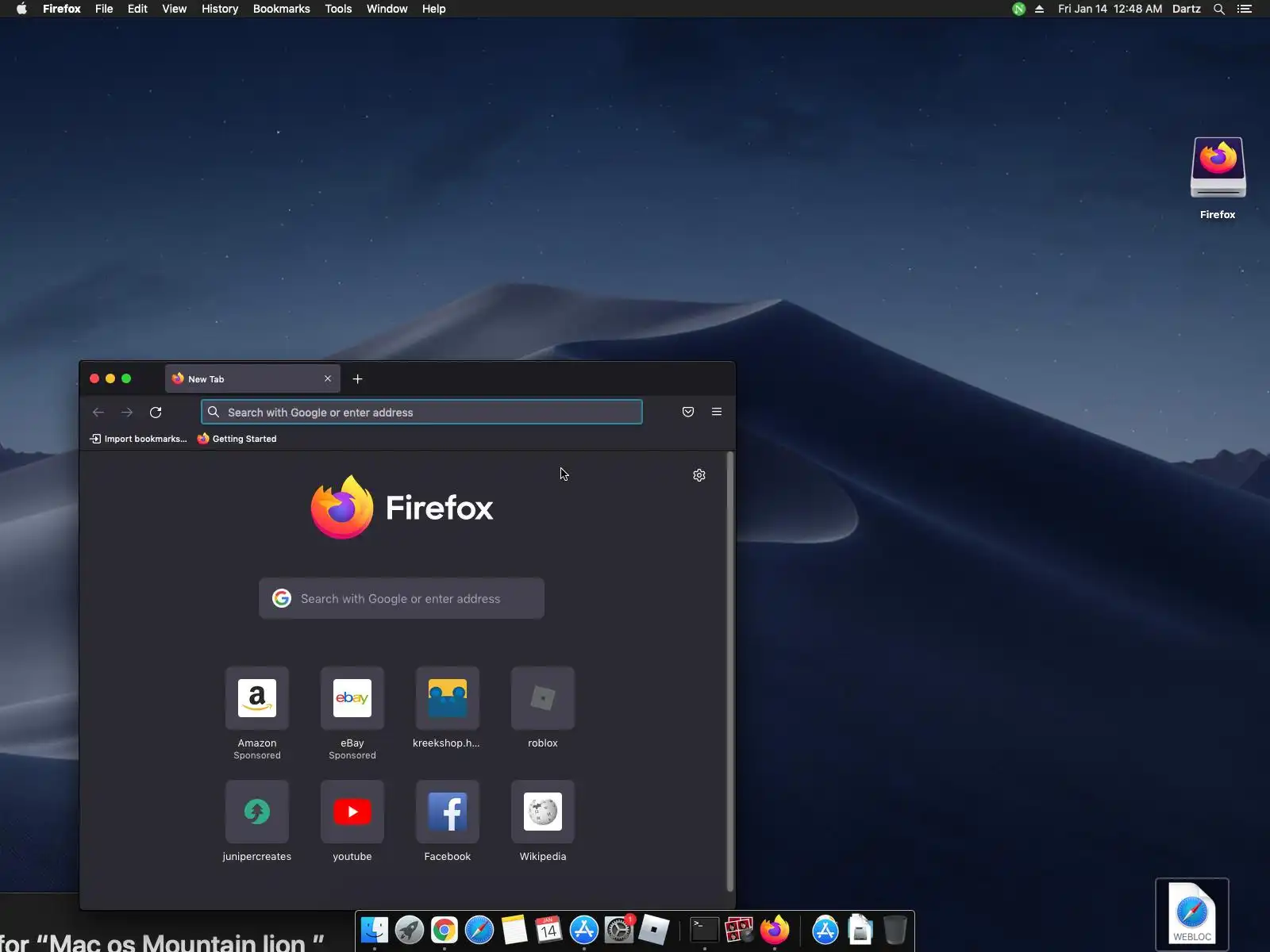Open the Firefox application menu
Screen dimensions: 1270x952
click(x=62, y=9)
